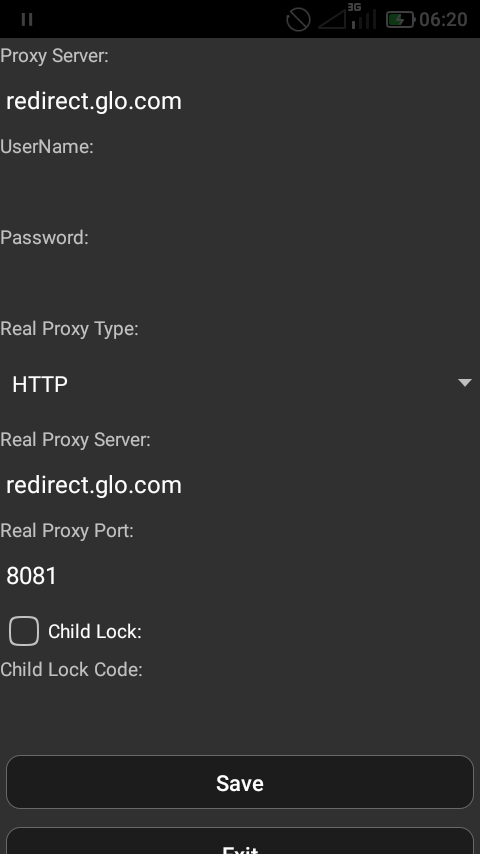This screenshot has width=480, height=854.
Task: Click the Exit button
Action: [x=240, y=841]
